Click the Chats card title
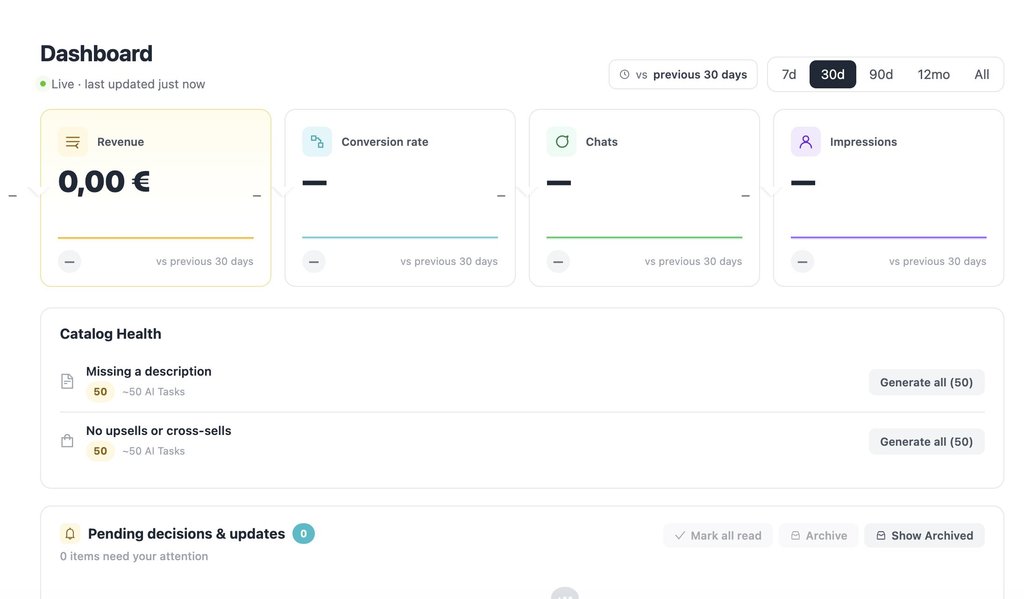 point(601,142)
